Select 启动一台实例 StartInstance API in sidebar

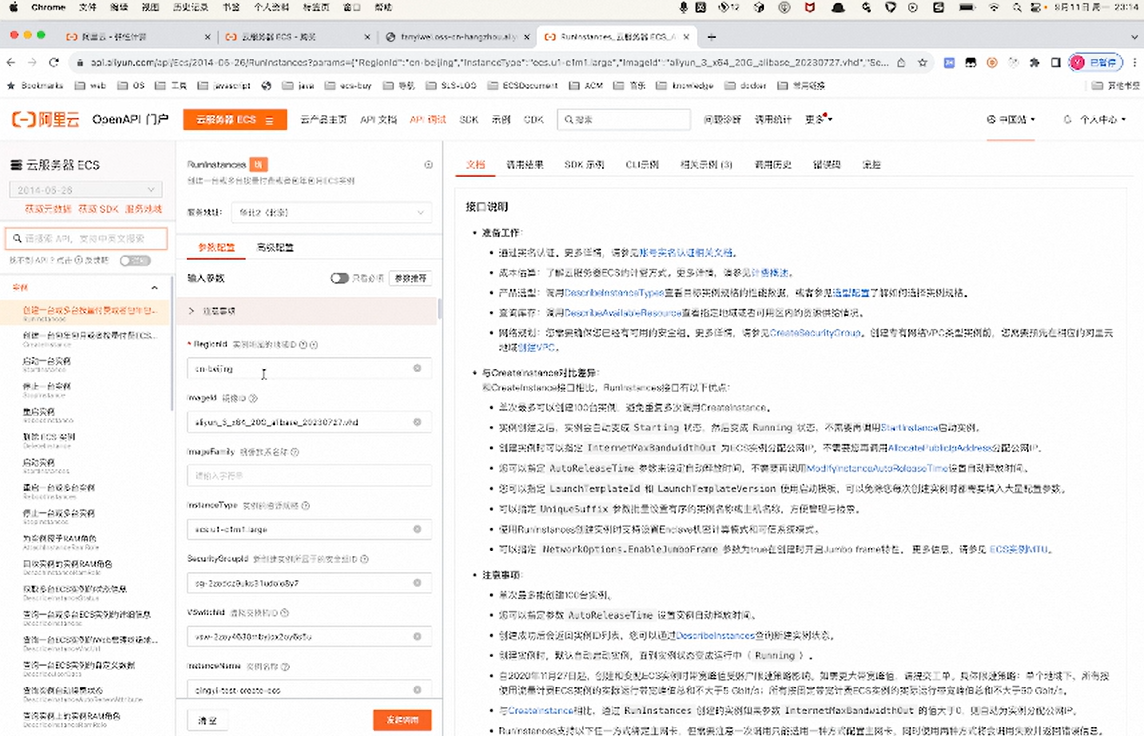[47, 364]
